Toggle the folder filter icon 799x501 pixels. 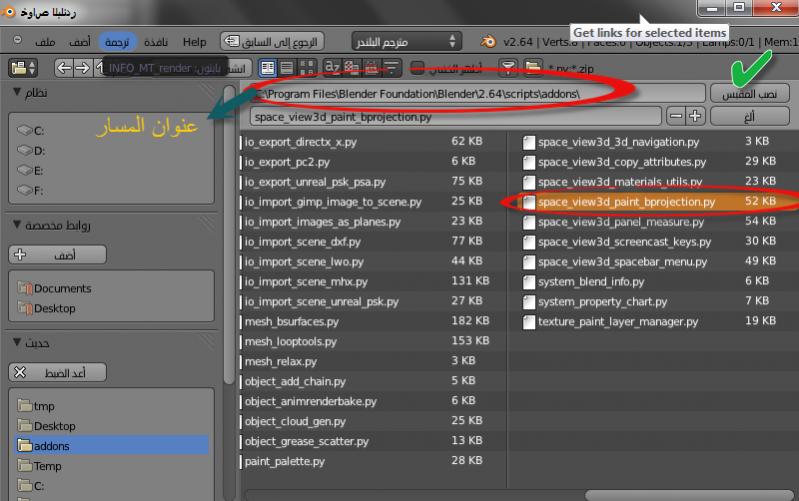point(532,68)
